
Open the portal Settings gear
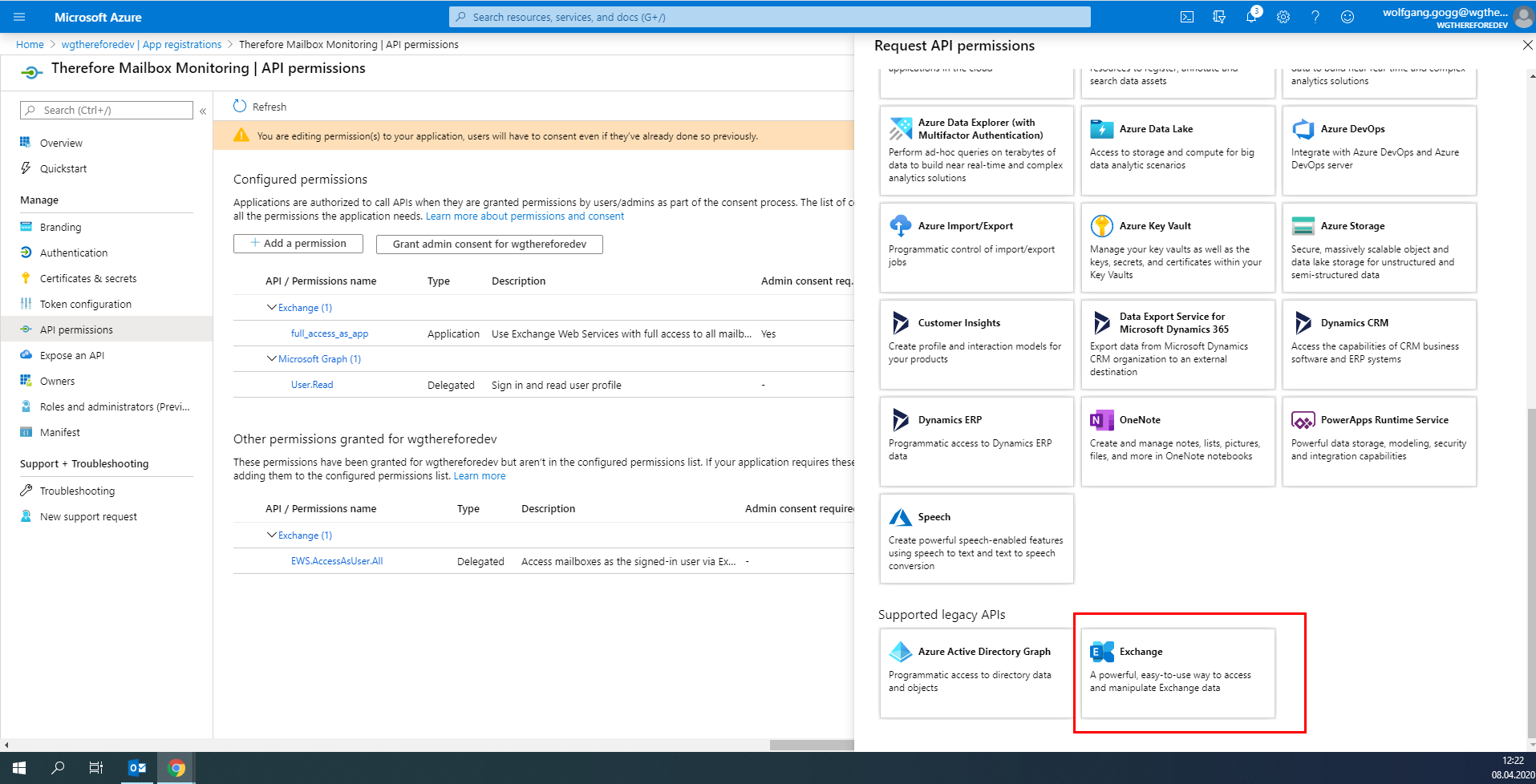pyautogui.click(x=1283, y=17)
